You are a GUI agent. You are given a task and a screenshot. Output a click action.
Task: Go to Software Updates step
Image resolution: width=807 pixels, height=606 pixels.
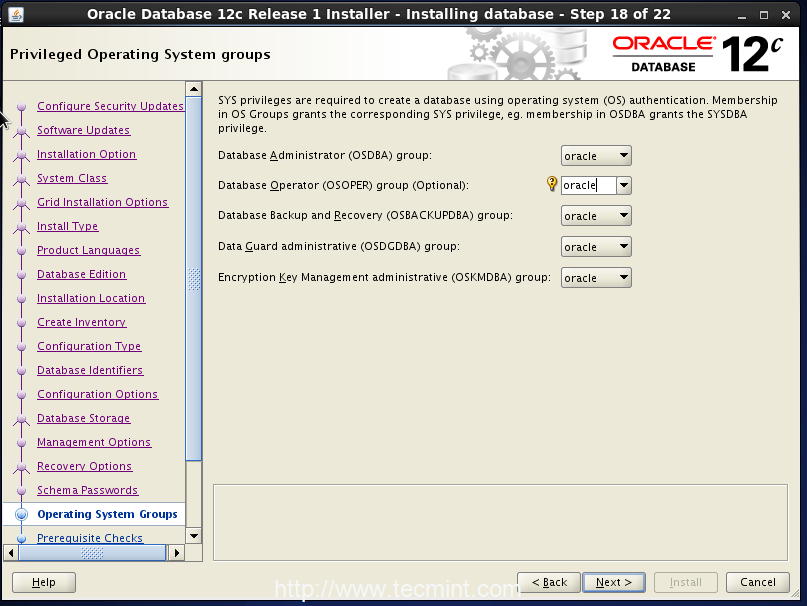pos(83,130)
